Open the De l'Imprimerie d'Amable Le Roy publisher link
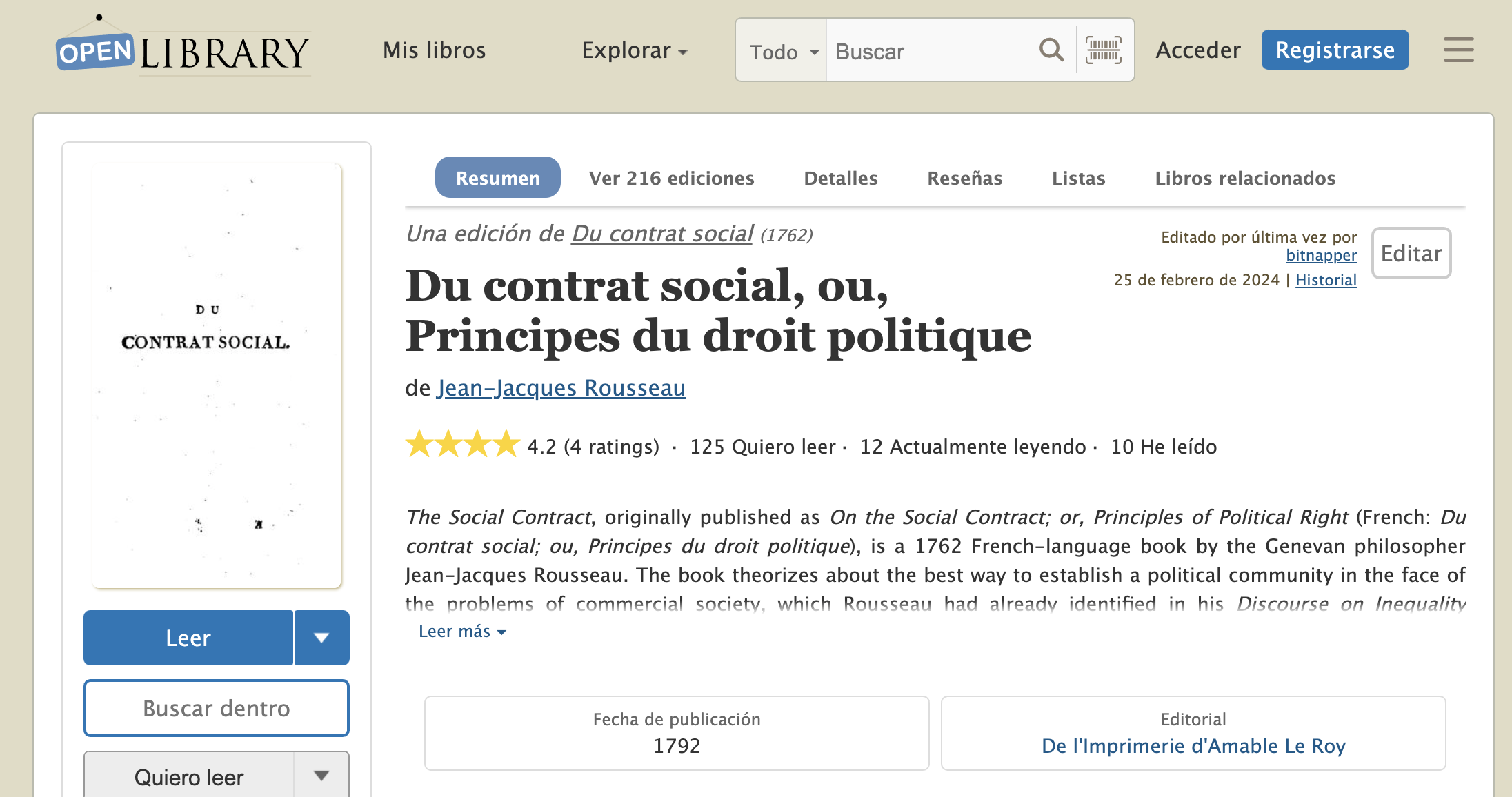Screen dimensions: 1512x797 (1193, 746)
